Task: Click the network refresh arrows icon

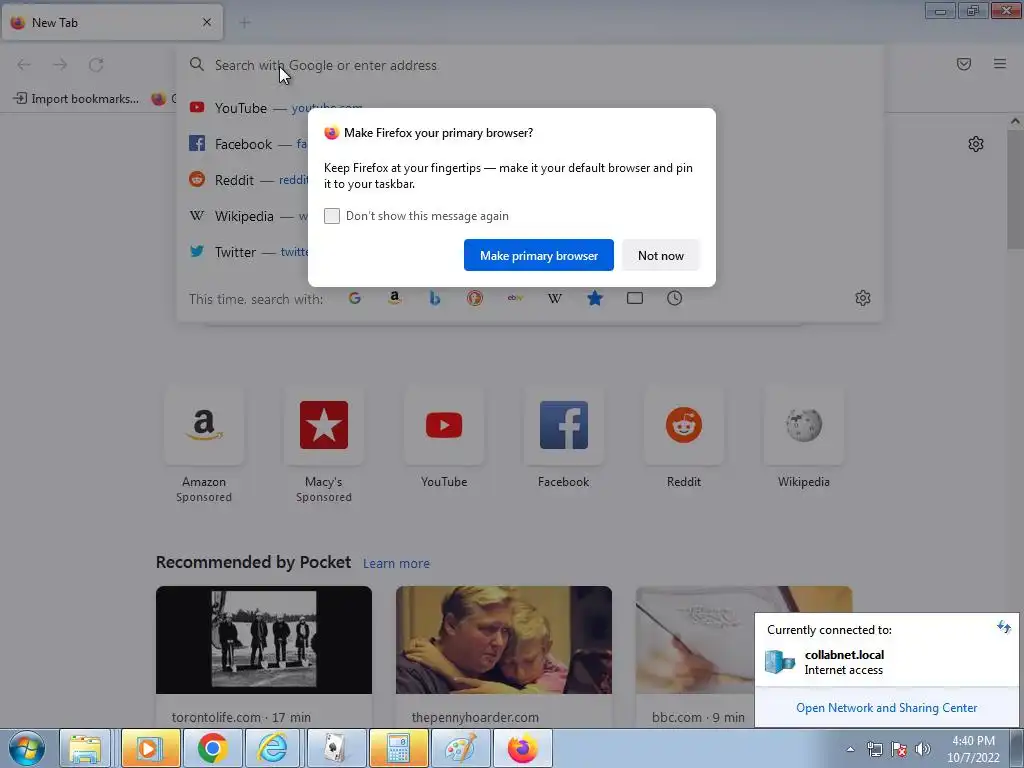Action: pos(1004,628)
